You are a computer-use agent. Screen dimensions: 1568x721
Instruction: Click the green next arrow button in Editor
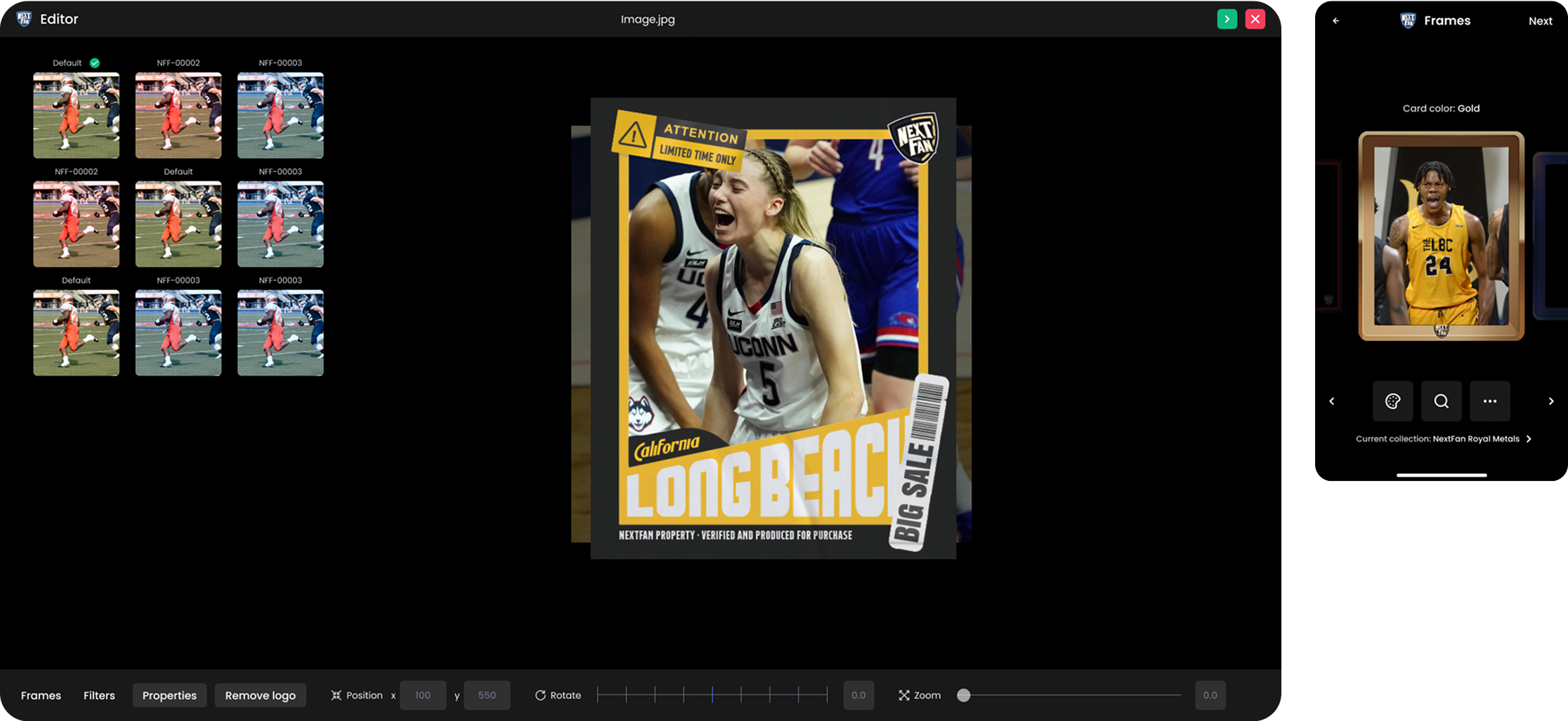[x=1227, y=19]
